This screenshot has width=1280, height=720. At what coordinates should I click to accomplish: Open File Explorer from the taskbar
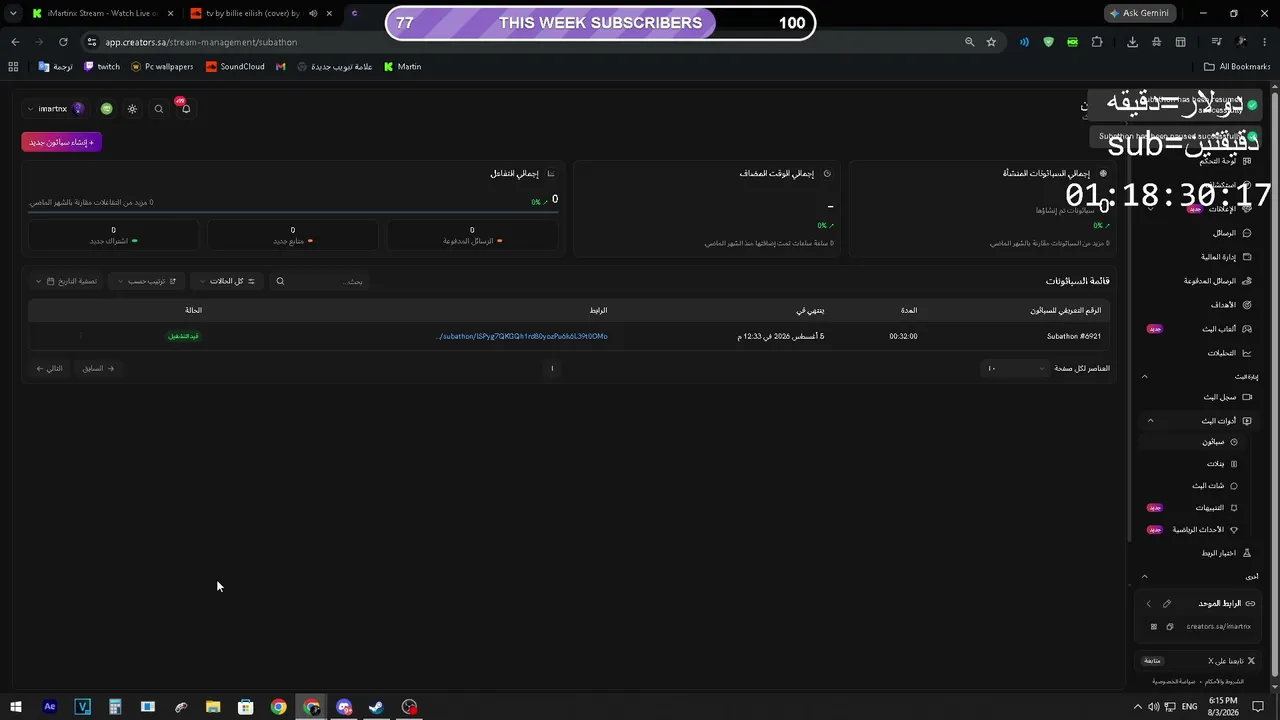click(x=213, y=707)
